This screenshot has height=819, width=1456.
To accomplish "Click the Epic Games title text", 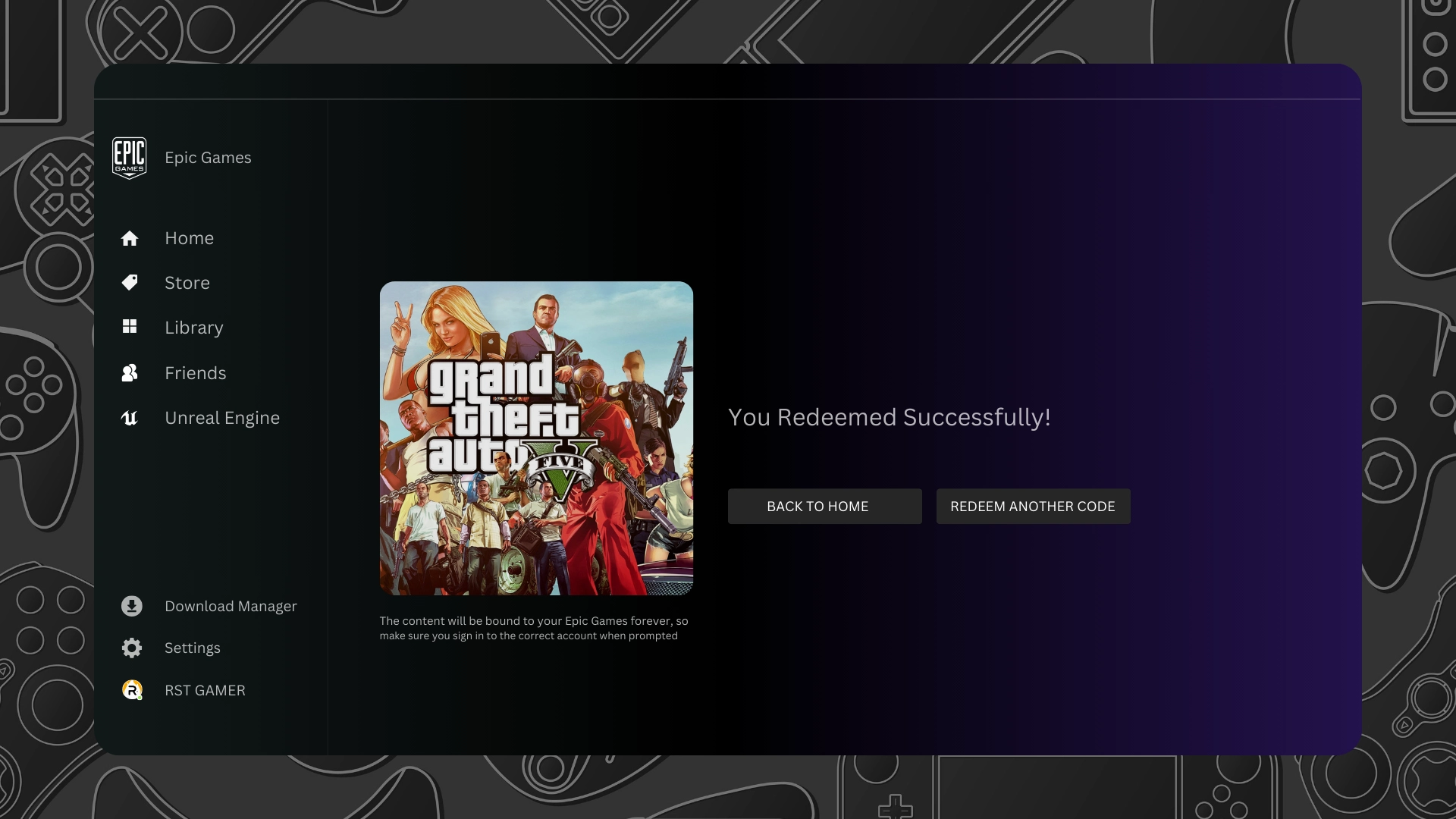I will coord(208,158).
